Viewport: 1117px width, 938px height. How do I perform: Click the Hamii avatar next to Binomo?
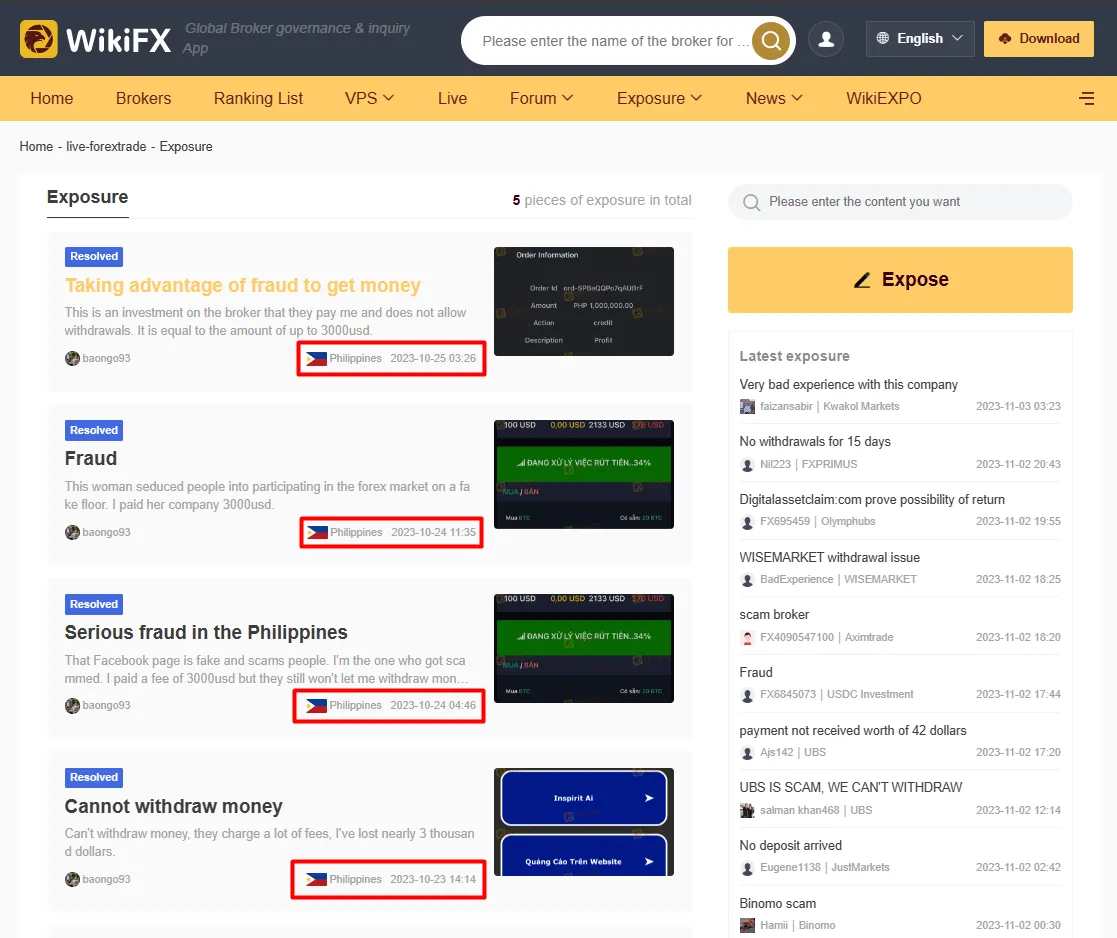click(x=747, y=925)
